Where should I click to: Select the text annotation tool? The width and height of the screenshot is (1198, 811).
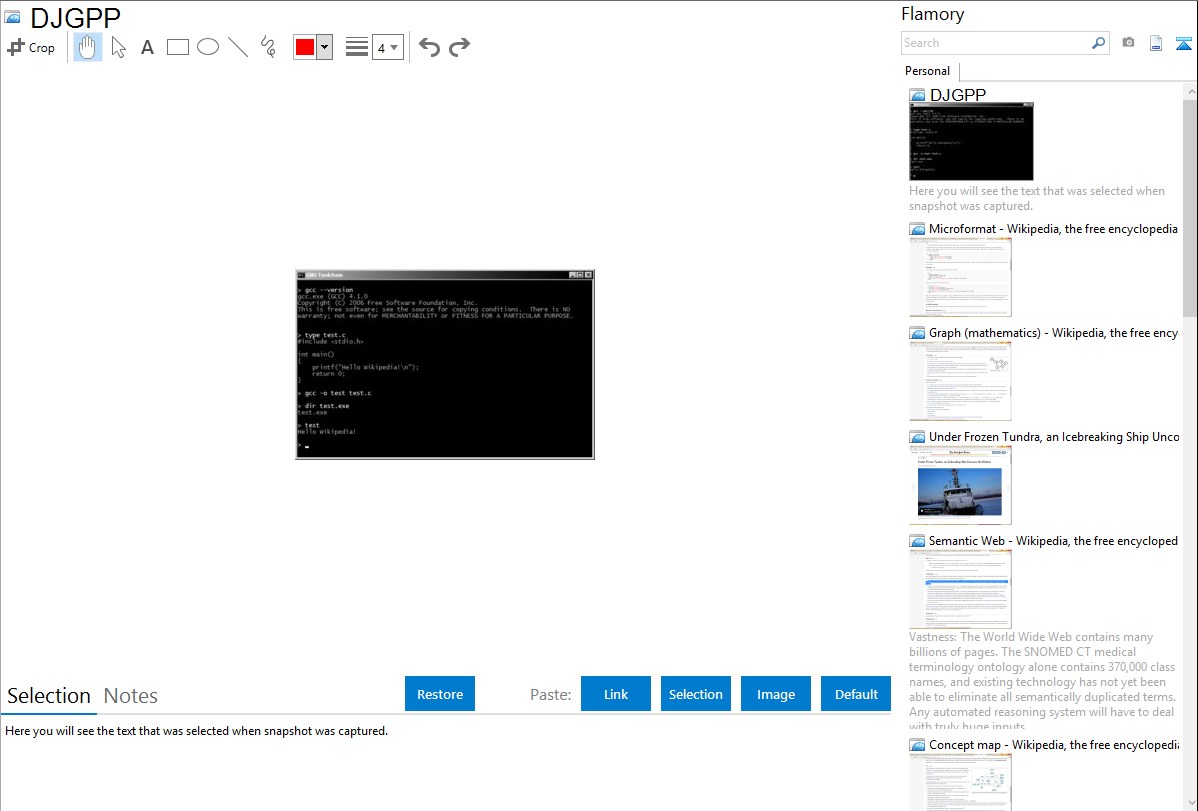pyautogui.click(x=147, y=47)
